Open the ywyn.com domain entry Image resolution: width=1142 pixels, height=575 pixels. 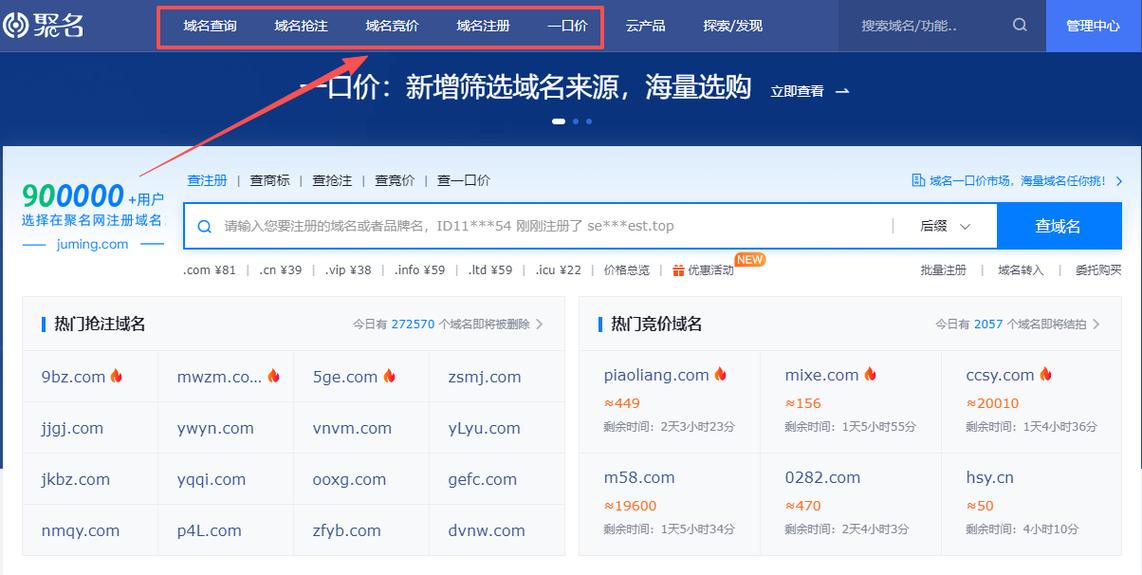point(216,429)
